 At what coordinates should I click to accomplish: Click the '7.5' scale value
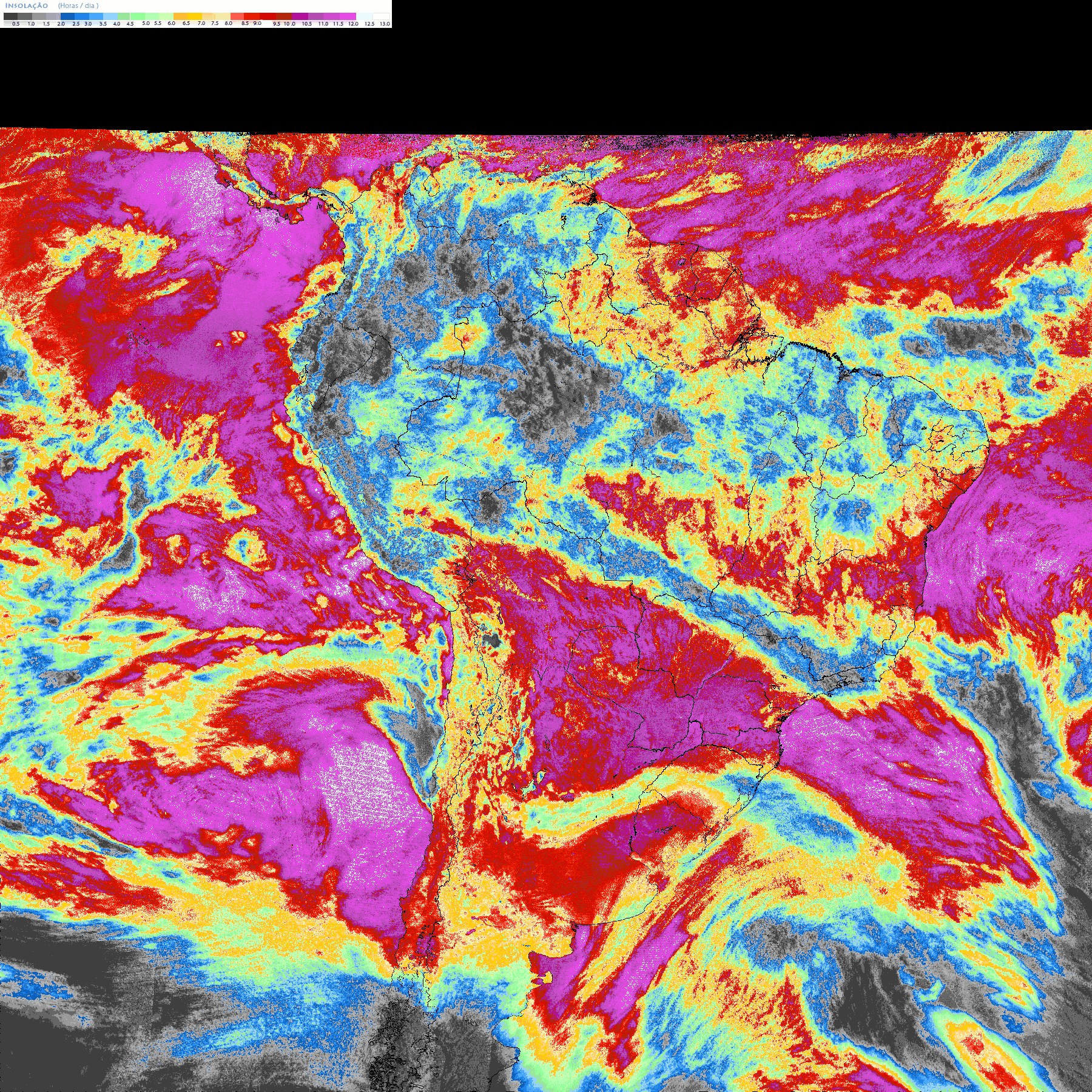[x=215, y=23]
